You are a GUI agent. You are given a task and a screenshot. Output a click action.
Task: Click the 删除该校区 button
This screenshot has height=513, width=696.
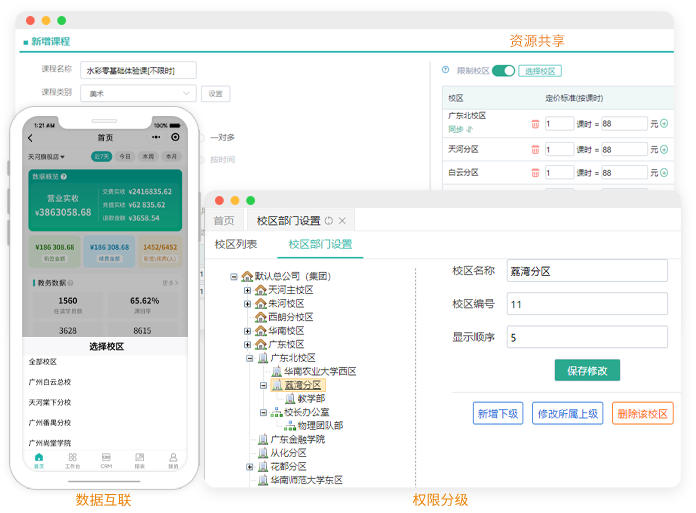(643, 414)
